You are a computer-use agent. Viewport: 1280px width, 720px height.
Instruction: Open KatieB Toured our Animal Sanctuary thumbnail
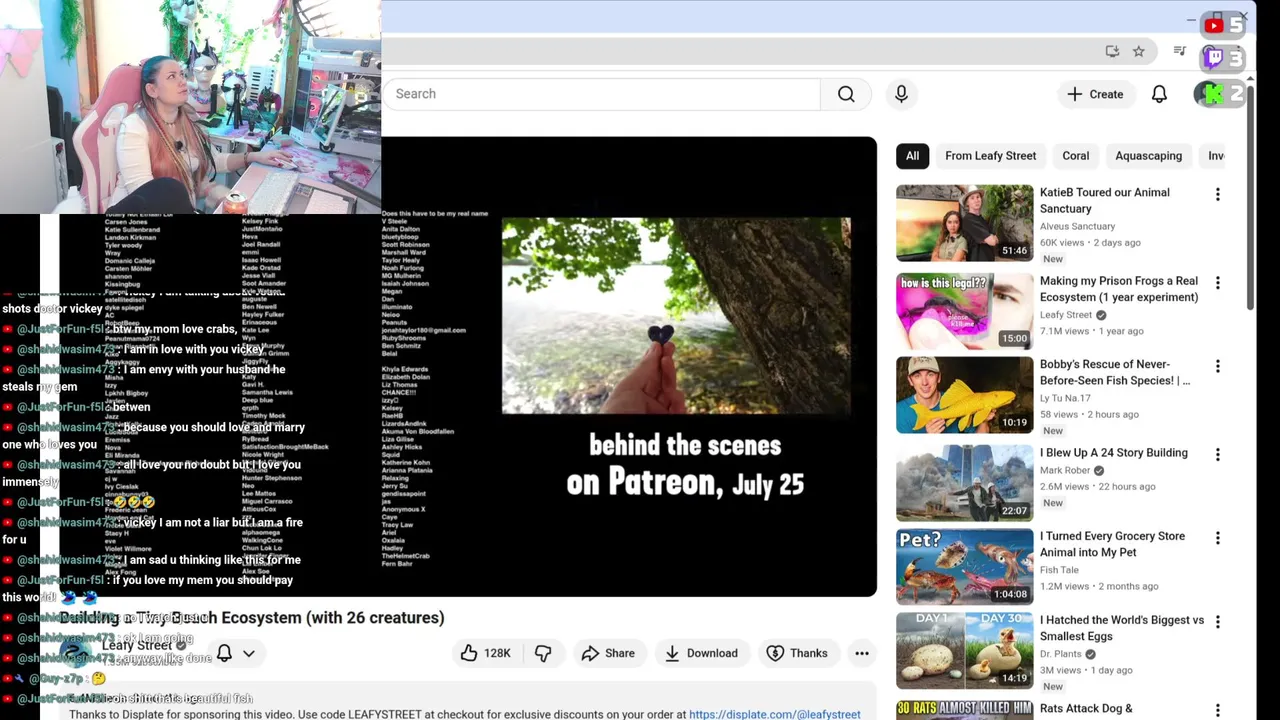pos(965,223)
